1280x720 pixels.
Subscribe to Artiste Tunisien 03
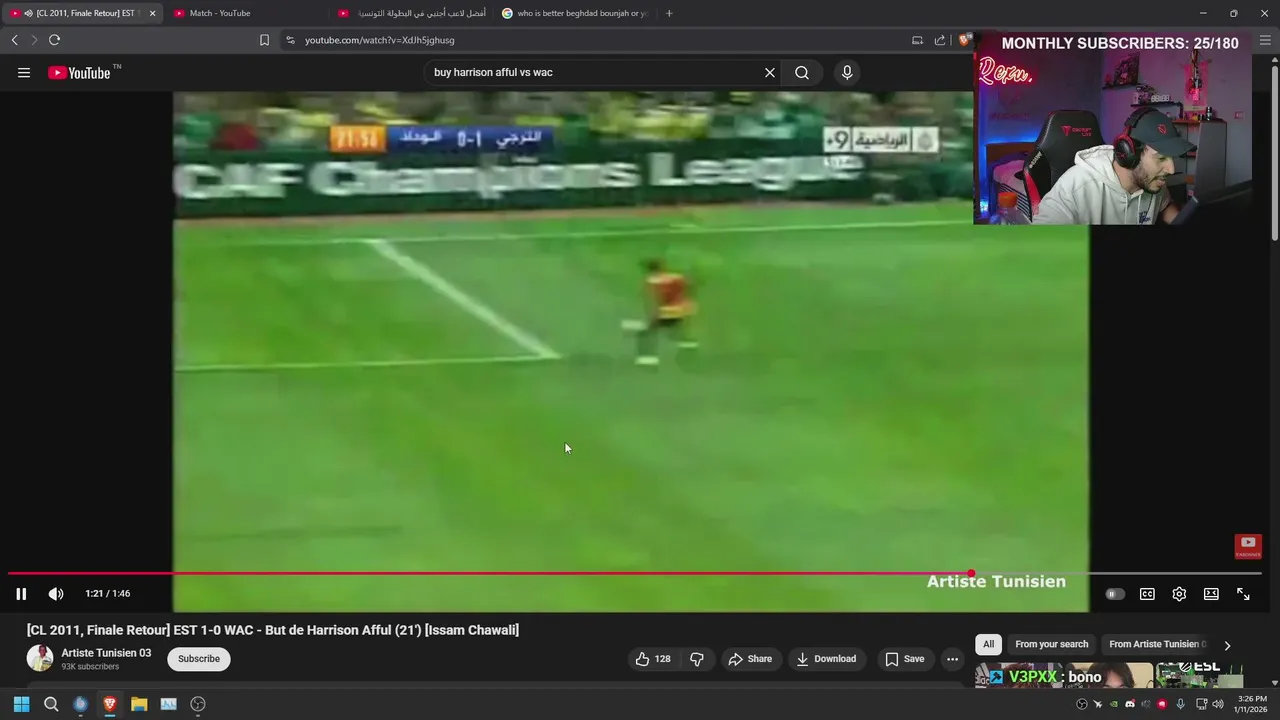click(199, 659)
